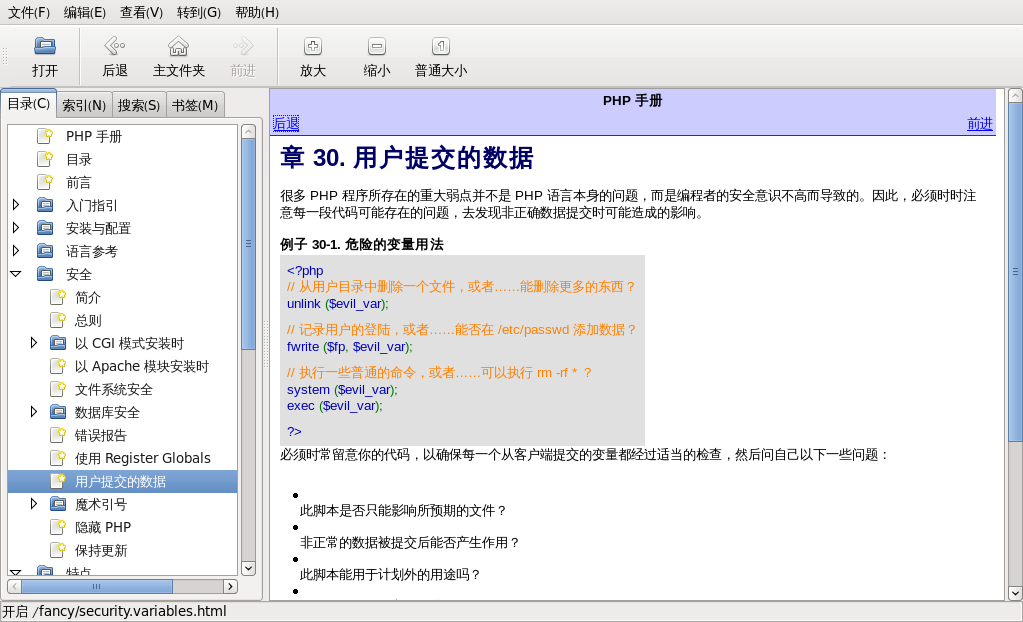Viewport: 1023px width, 622px height.
Task: Click the tree panel scroll-down arrow
Action: click(249, 568)
